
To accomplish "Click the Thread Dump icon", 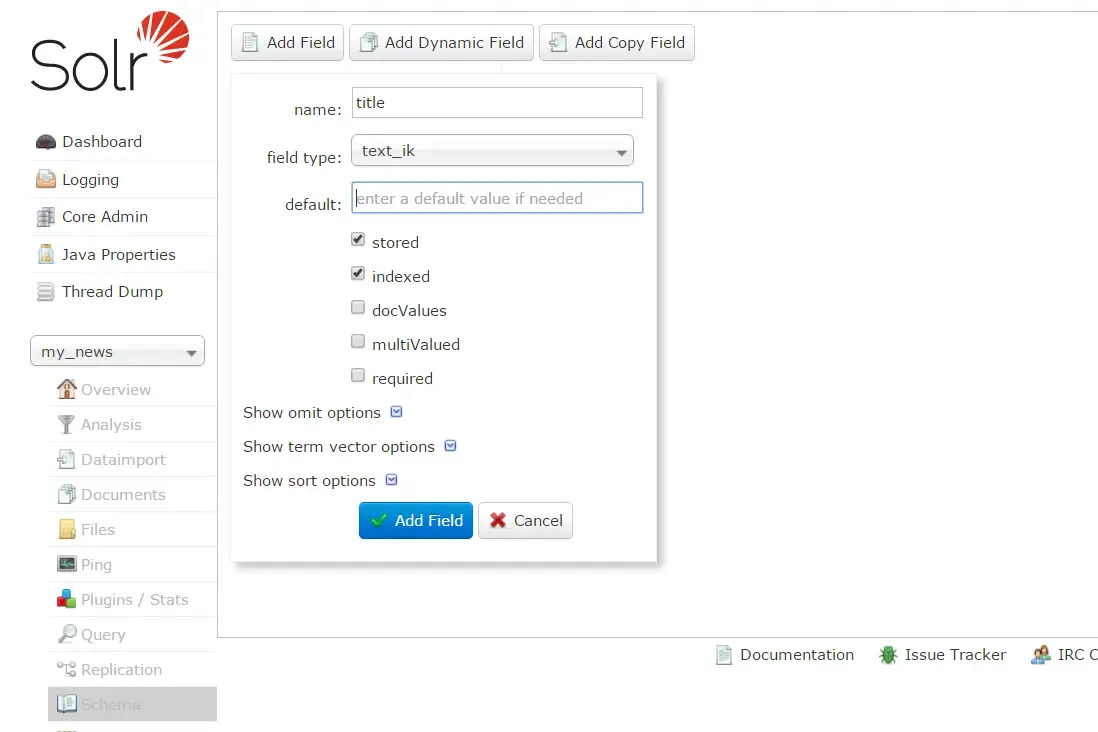I will click(46, 291).
